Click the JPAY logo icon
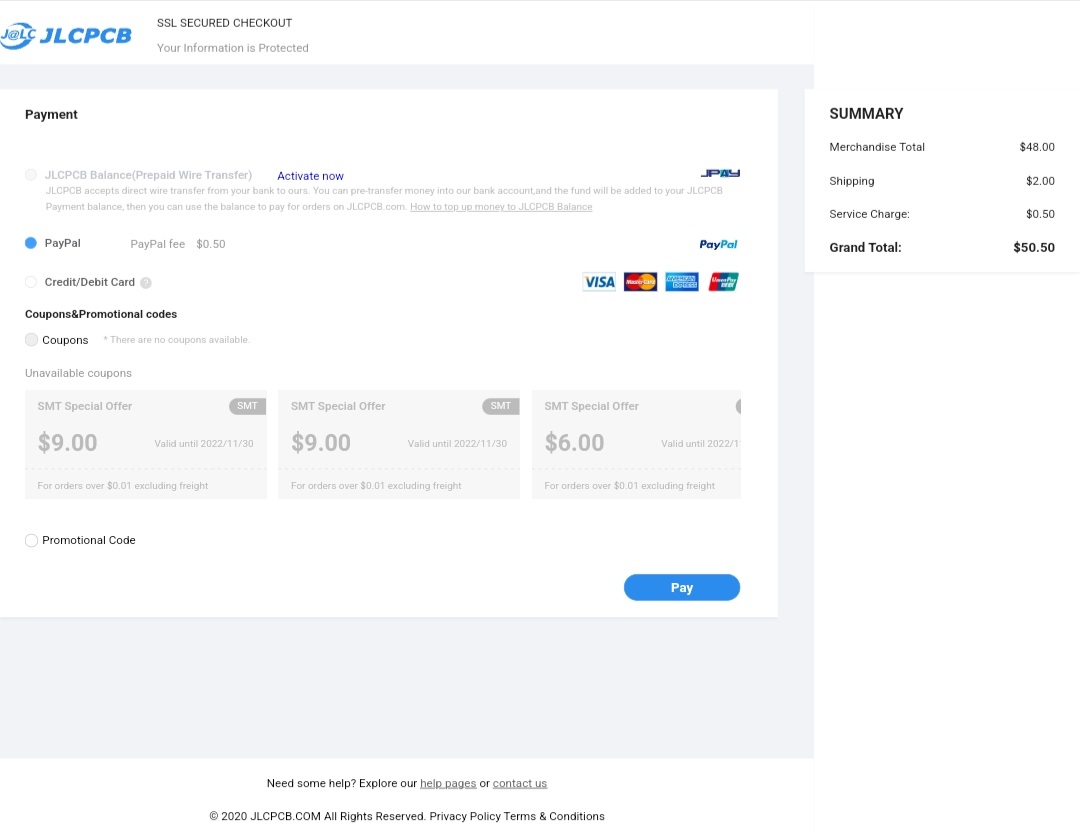 (x=720, y=174)
